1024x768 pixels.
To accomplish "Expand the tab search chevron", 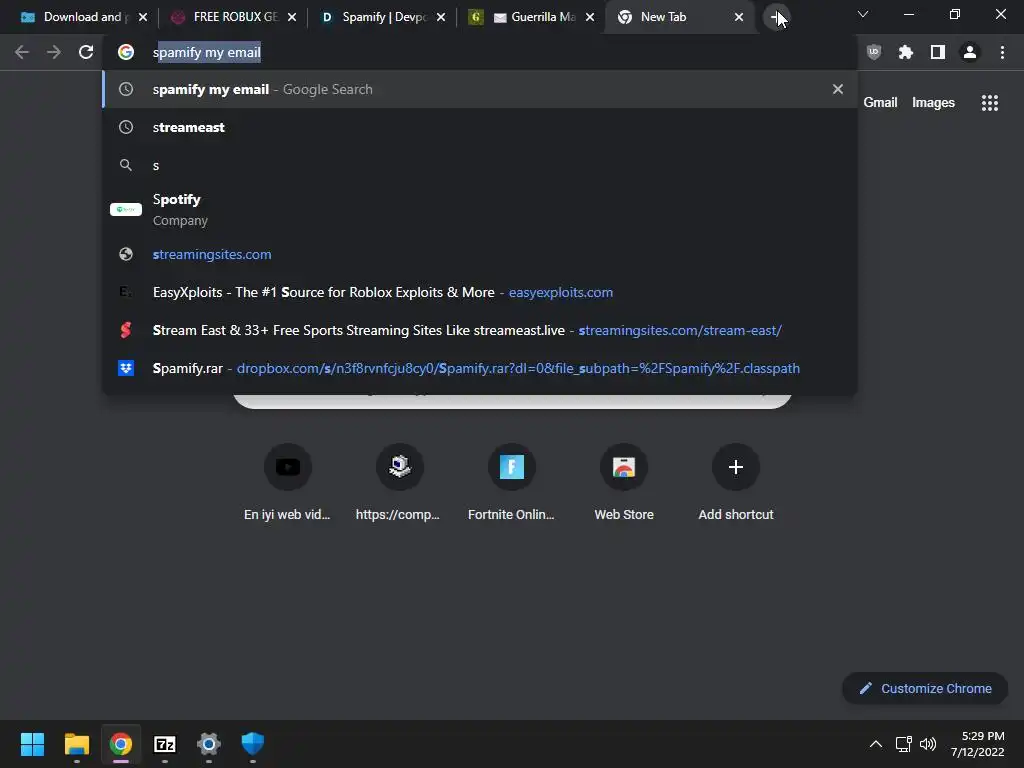I will tap(863, 14).
